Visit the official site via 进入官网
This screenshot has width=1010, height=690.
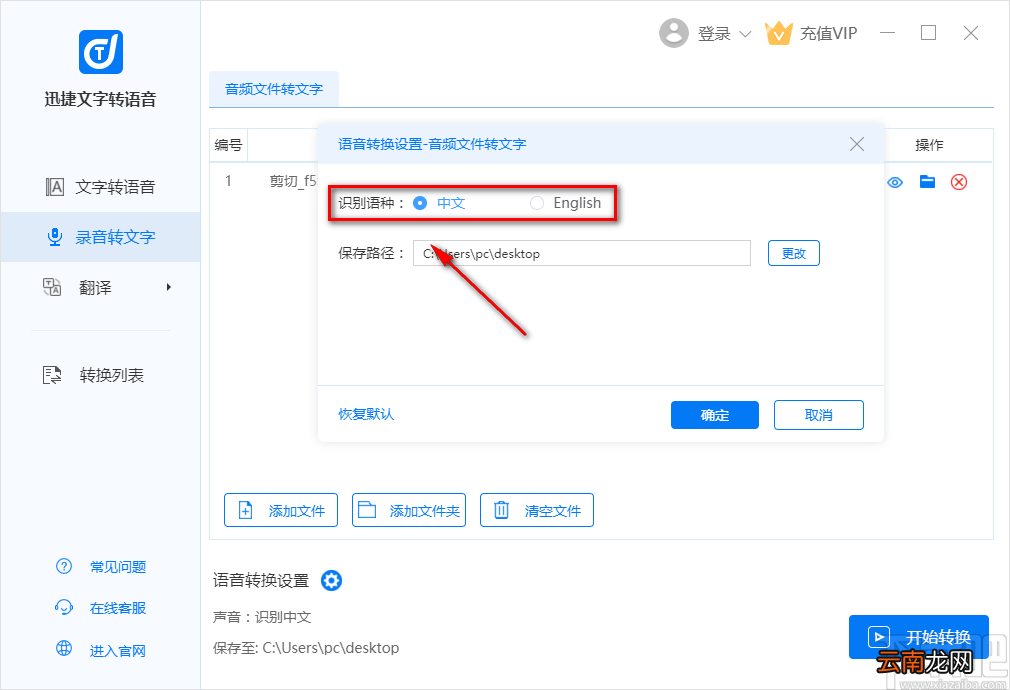(x=118, y=651)
